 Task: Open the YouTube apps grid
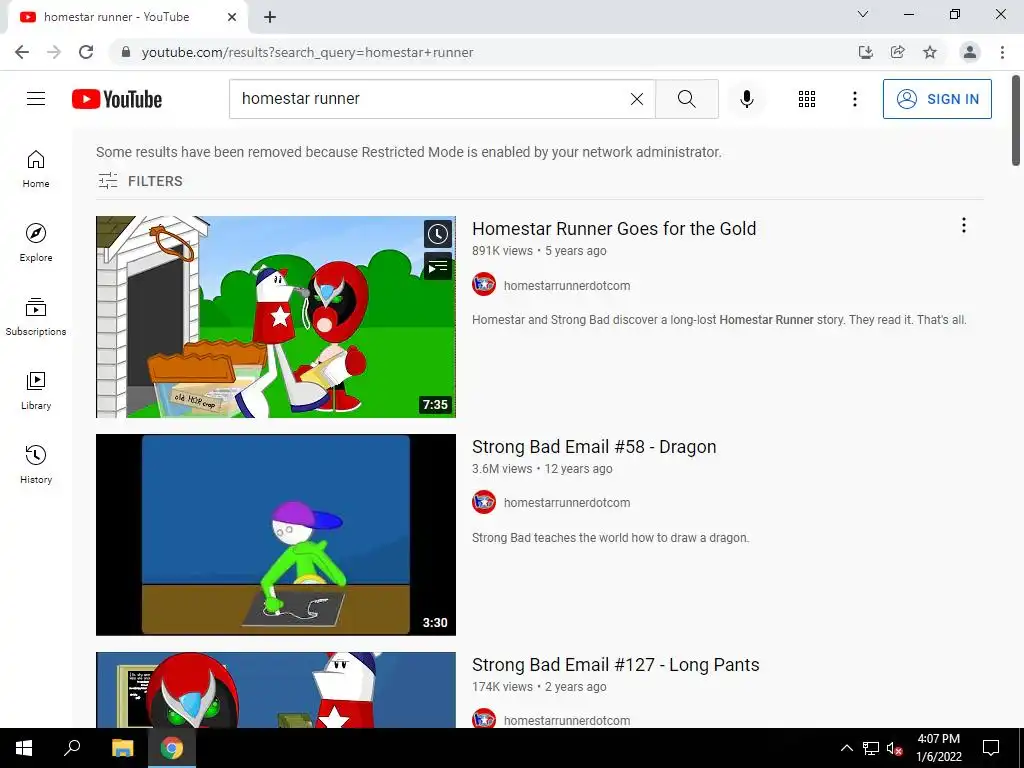pos(807,99)
